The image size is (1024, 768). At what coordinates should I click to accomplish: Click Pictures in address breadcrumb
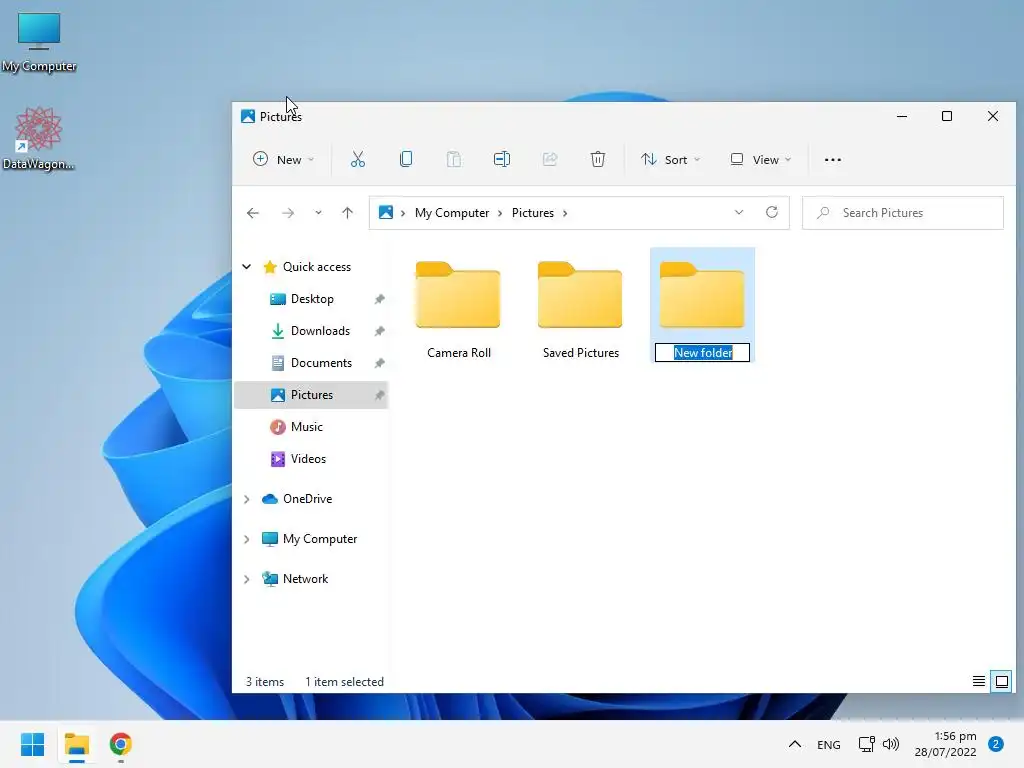tap(533, 213)
